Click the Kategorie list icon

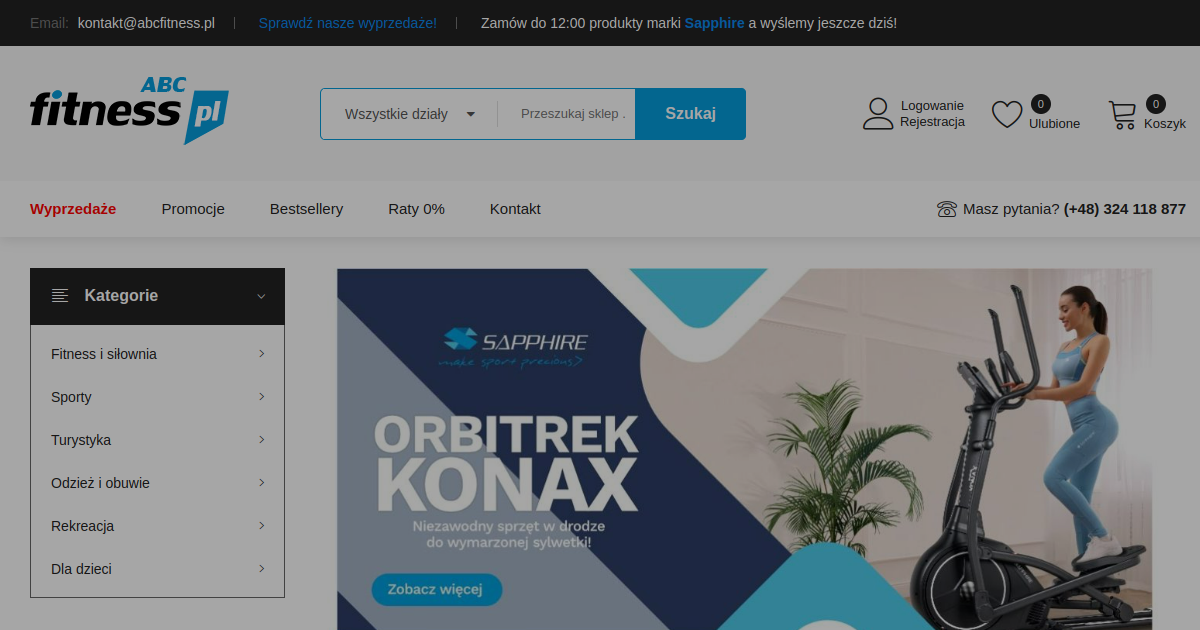click(60, 296)
